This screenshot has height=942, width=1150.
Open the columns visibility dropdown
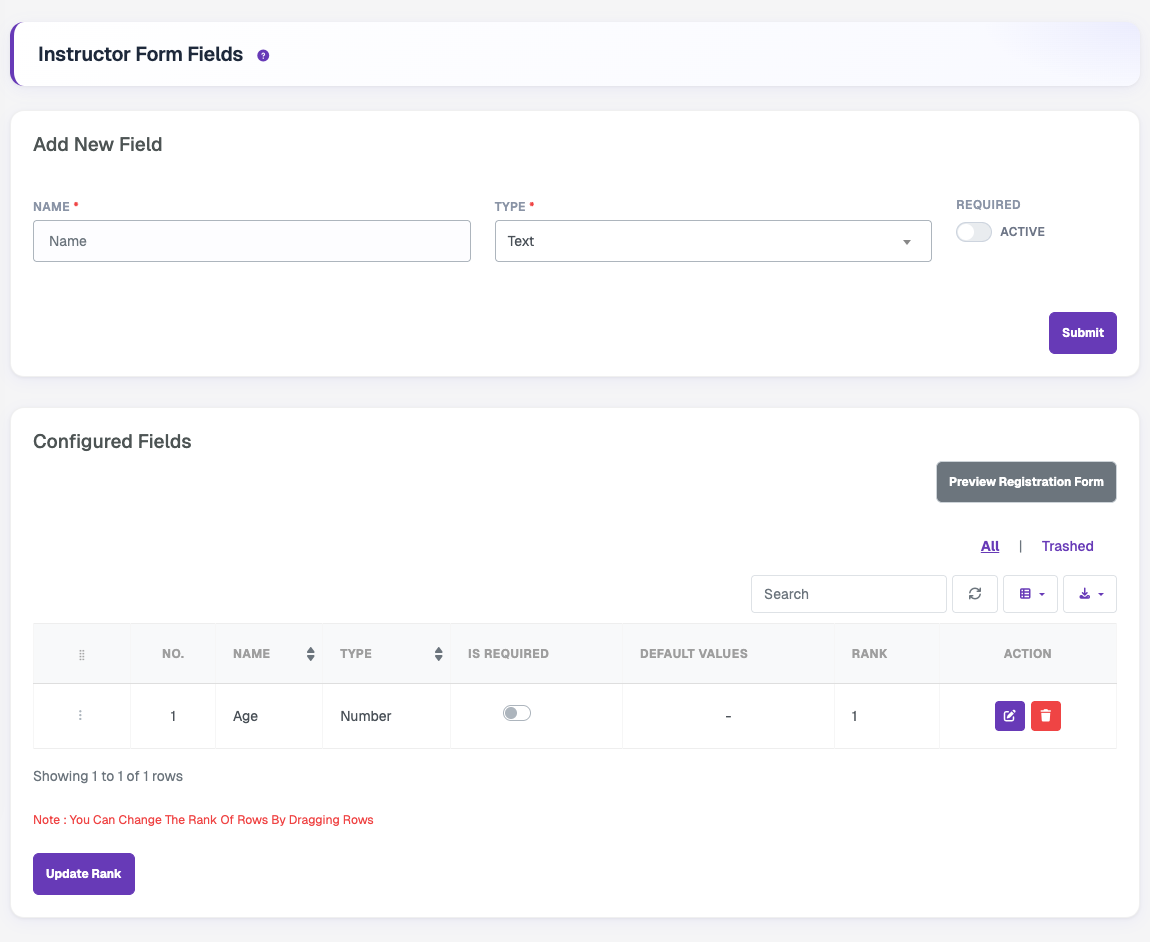click(x=1030, y=594)
